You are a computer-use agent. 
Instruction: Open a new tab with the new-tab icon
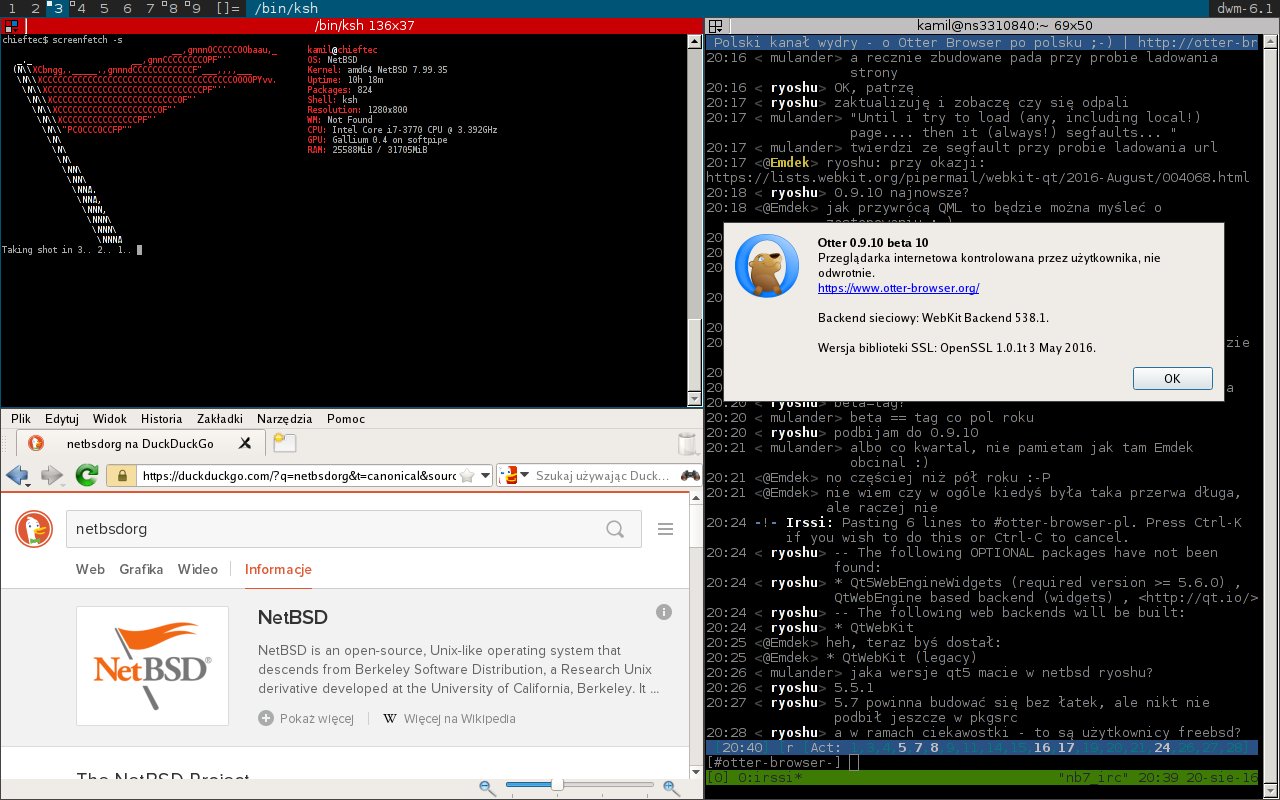(285, 443)
